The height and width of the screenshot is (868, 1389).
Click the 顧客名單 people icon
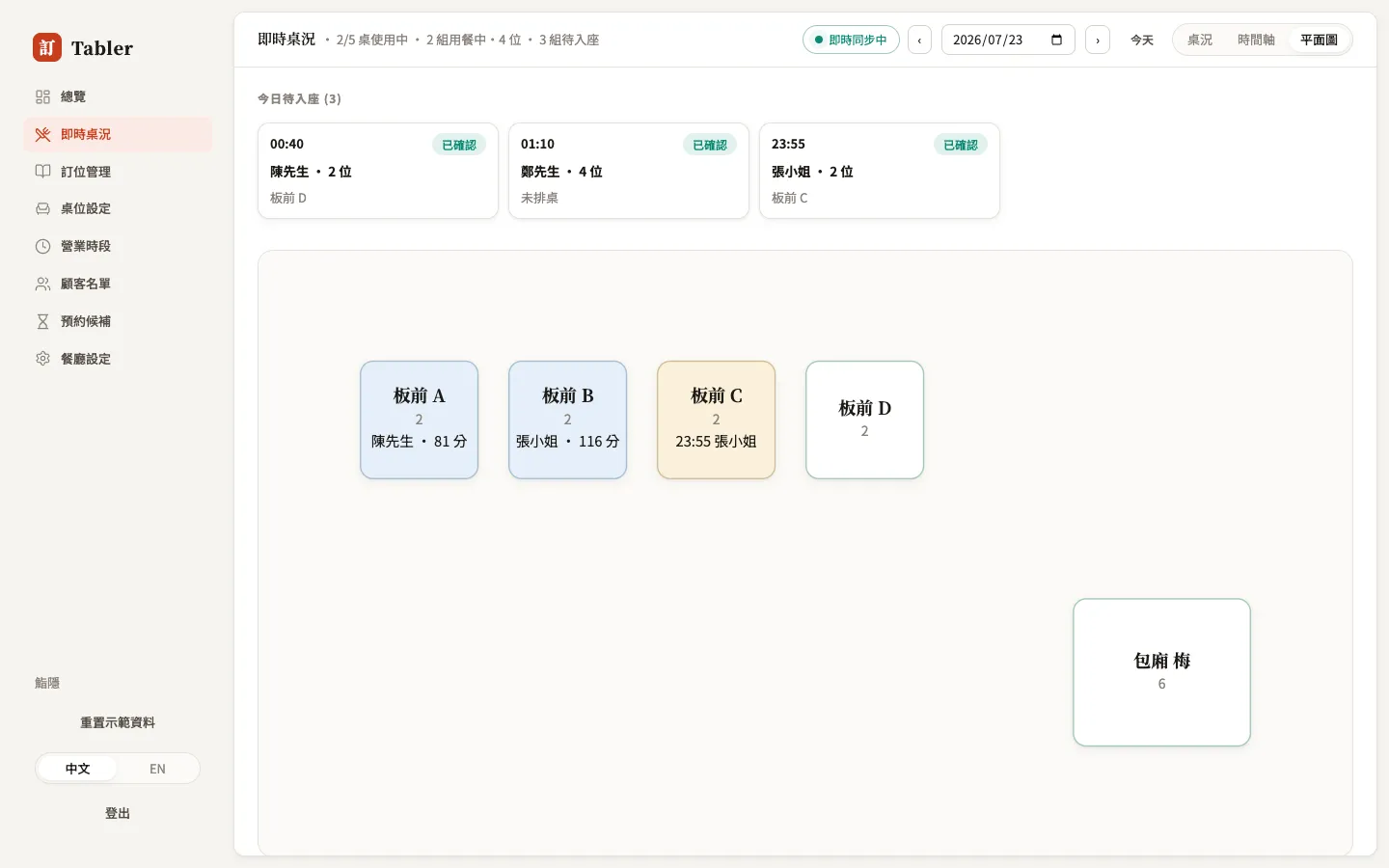coord(42,284)
